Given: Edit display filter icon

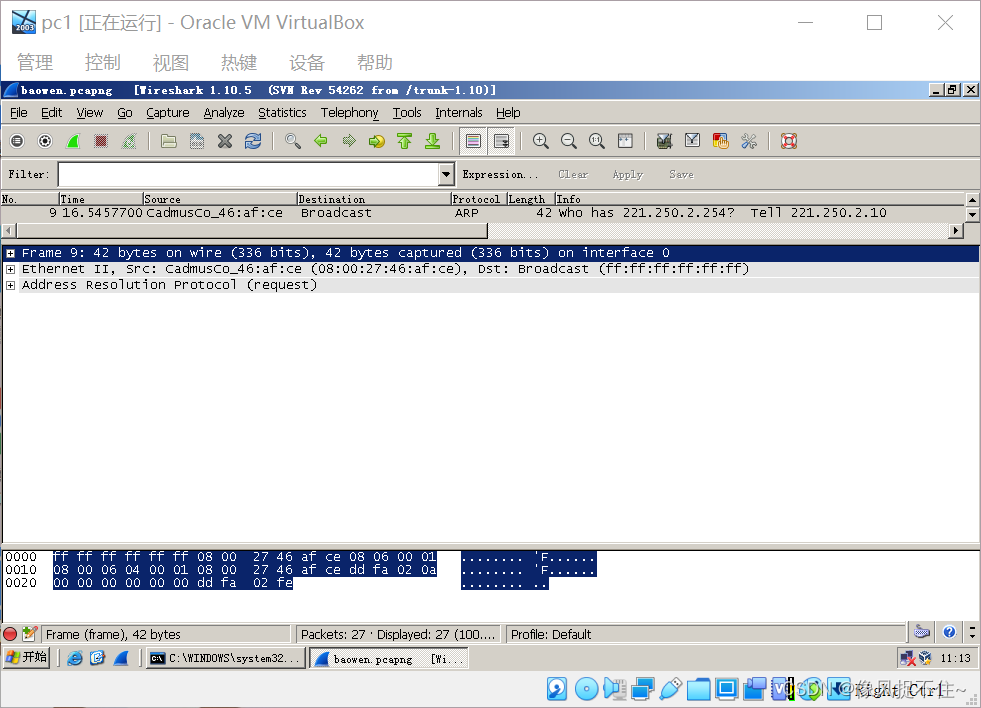Looking at the screenshot, I should pos(692,141).
